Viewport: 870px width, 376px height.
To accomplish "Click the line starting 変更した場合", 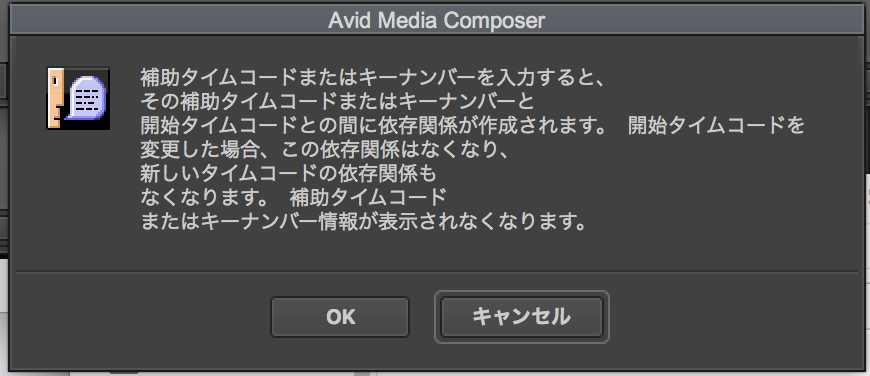I will [x=323, y=150].
